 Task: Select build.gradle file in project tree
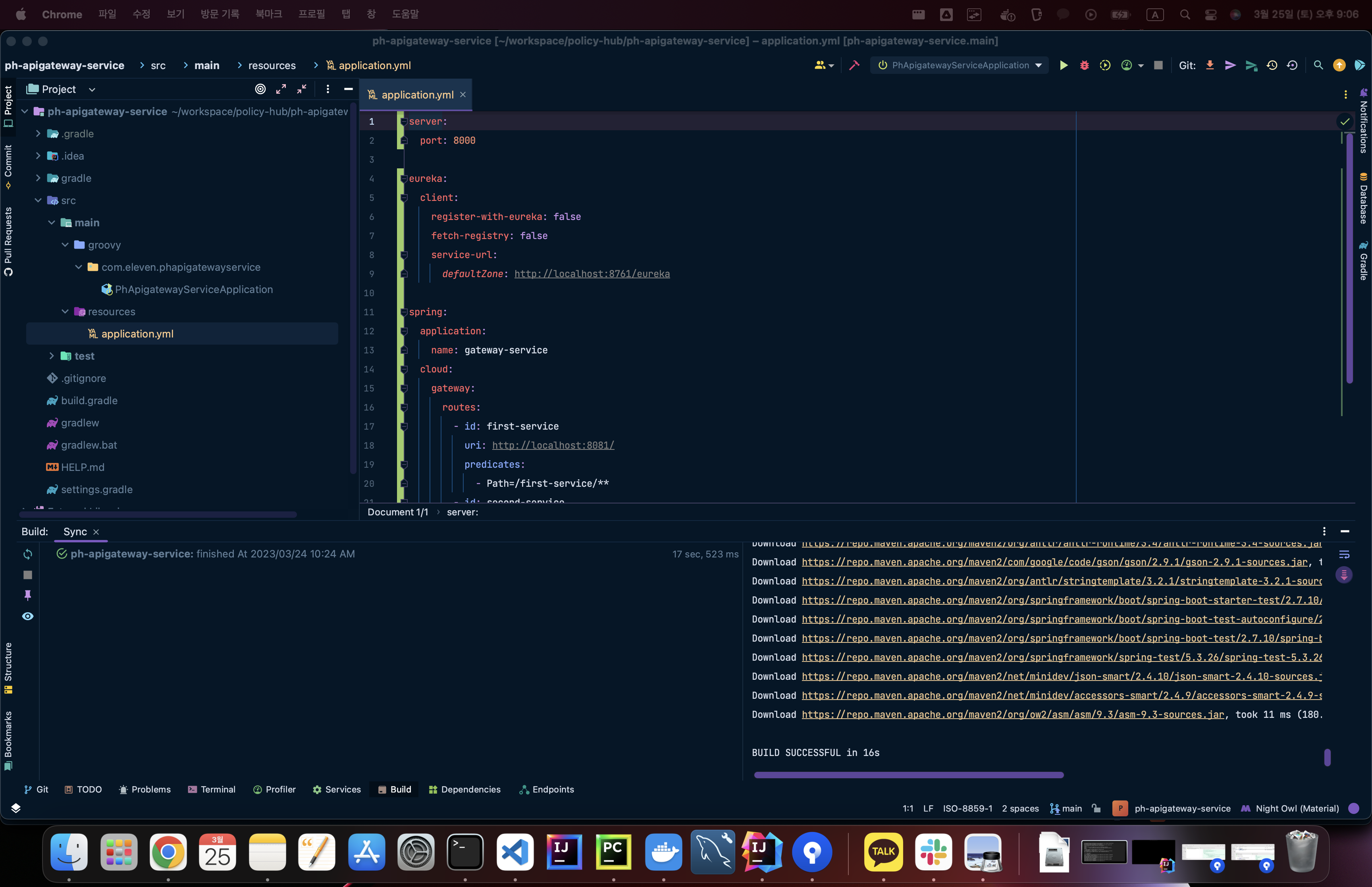89,400
